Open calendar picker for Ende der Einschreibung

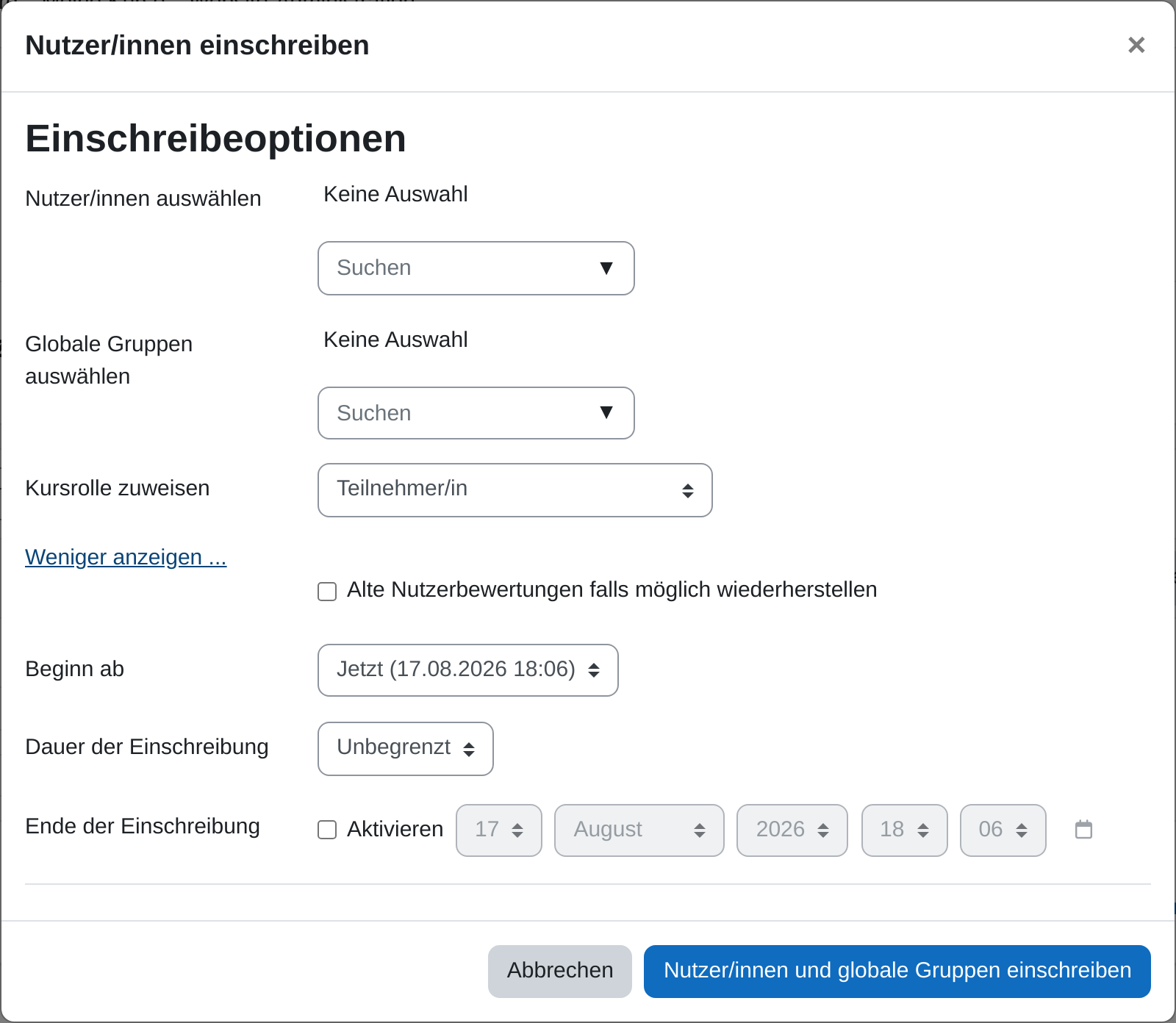(x=1083, y=830)
